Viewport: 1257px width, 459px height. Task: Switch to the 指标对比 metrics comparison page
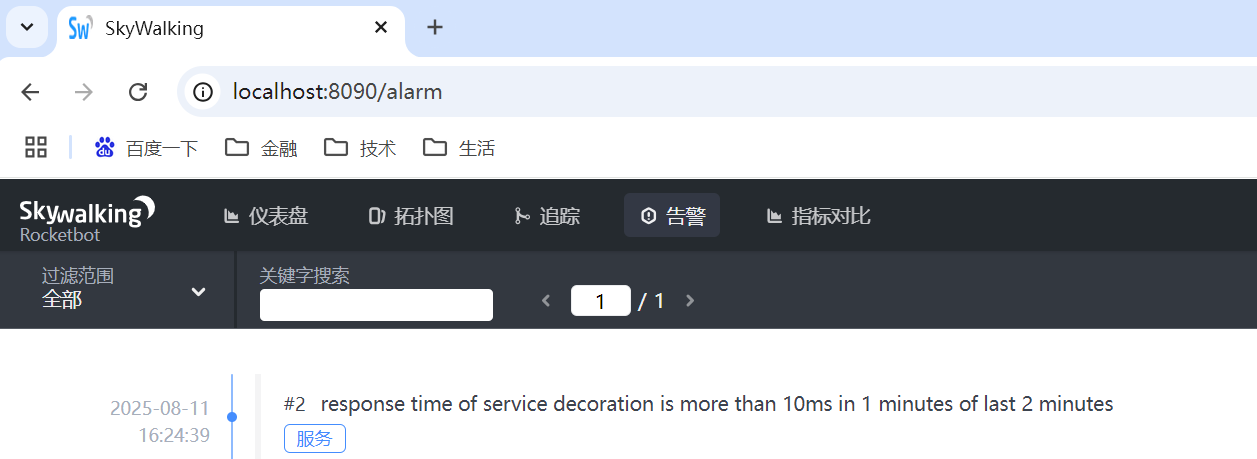(x=818, y=216)
